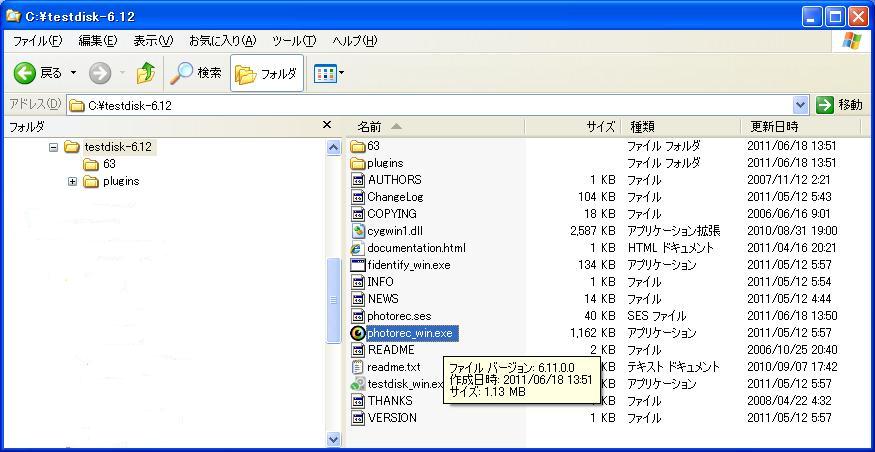Click the fidentify_win.exe application icon

[358, 265]
